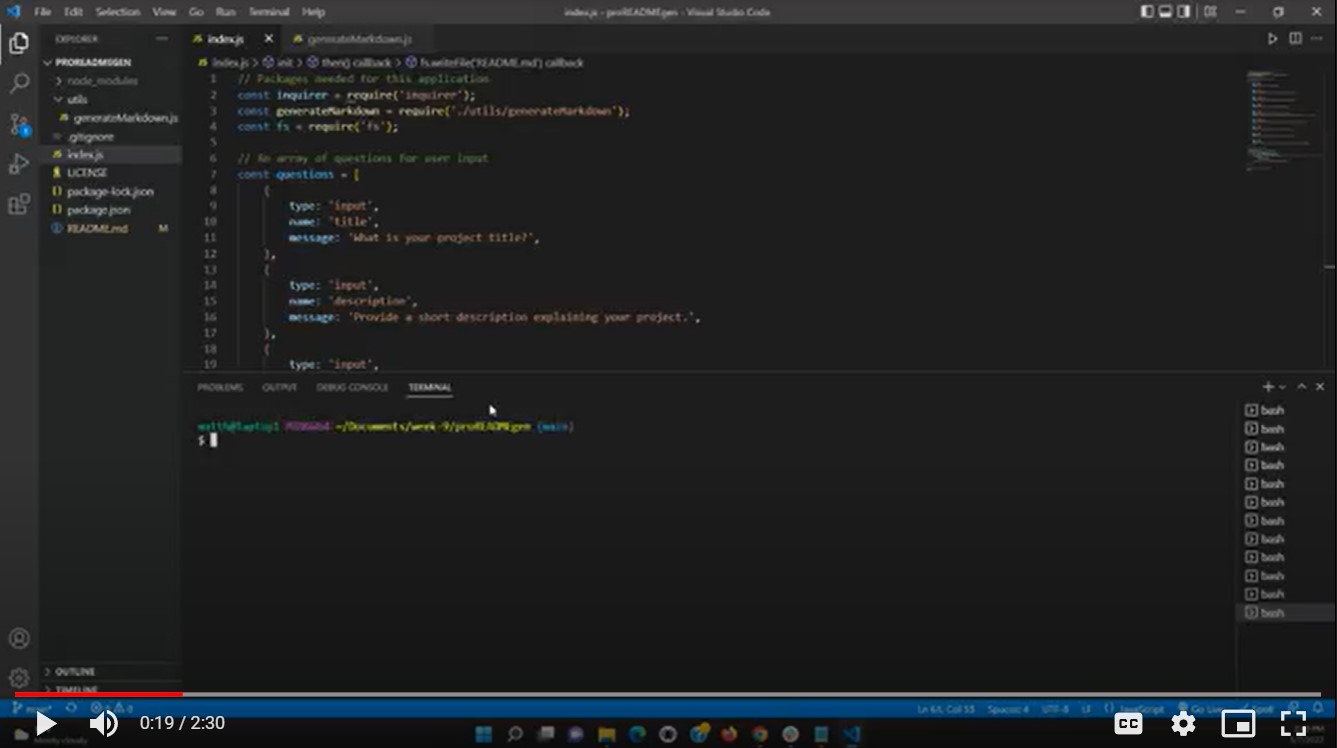The height and width of the screenshot is (748, 1337).
Task: Toggle the secondary side bar layout button
Action: tap(1184, 12)
